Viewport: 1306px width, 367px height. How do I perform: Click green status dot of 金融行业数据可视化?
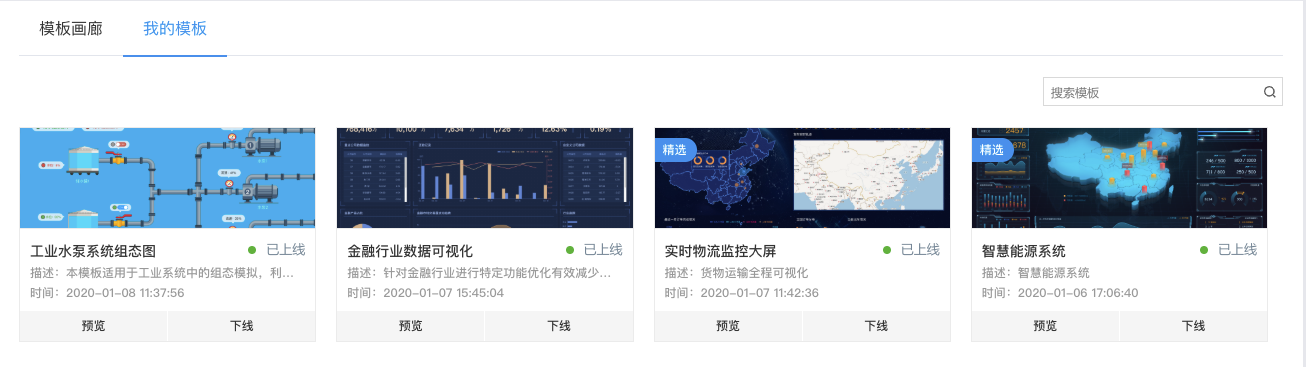pyautogui.click(x=570, y=250)
